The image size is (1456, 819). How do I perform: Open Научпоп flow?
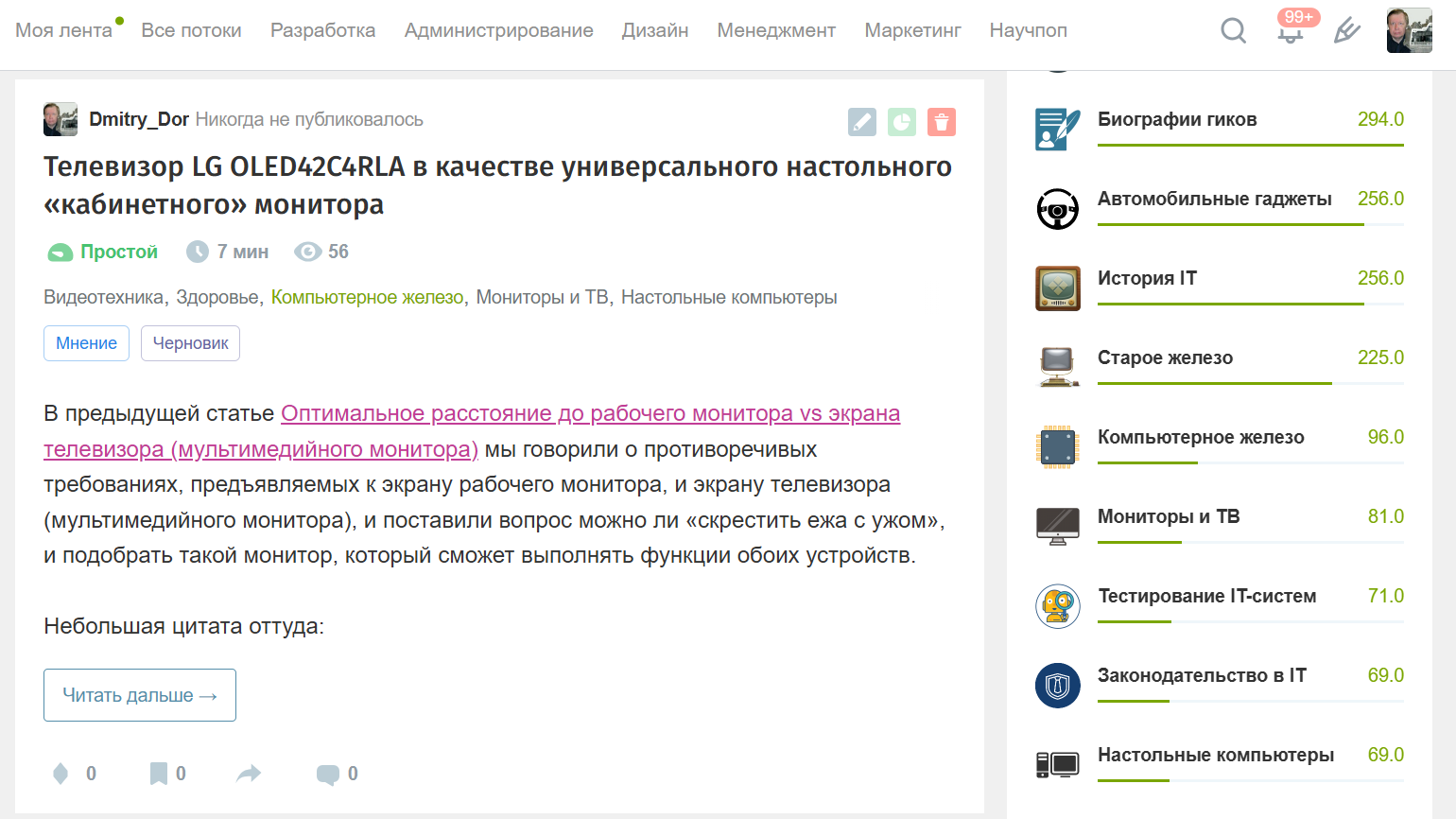[x=1028, y=30]
